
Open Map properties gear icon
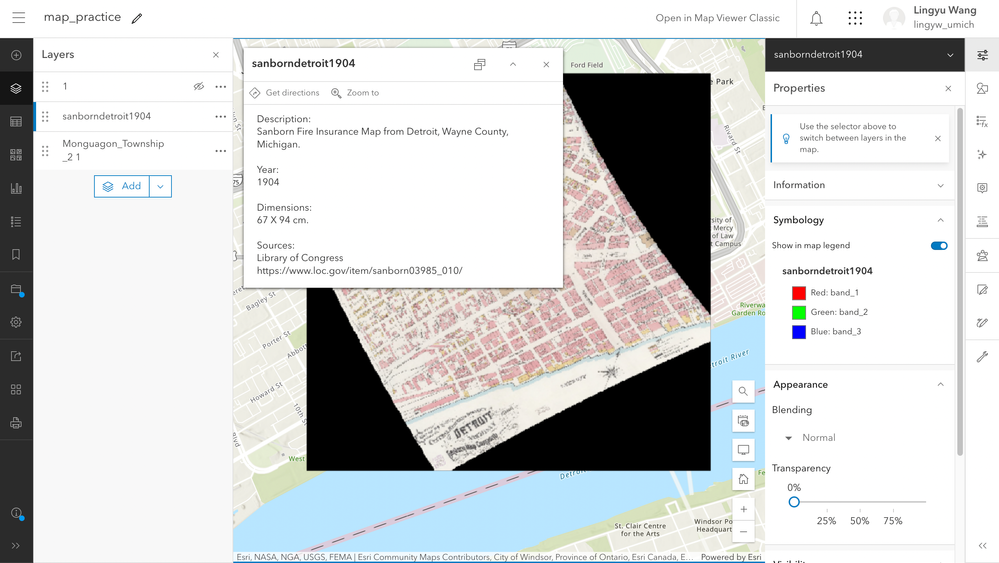[17, 322]
